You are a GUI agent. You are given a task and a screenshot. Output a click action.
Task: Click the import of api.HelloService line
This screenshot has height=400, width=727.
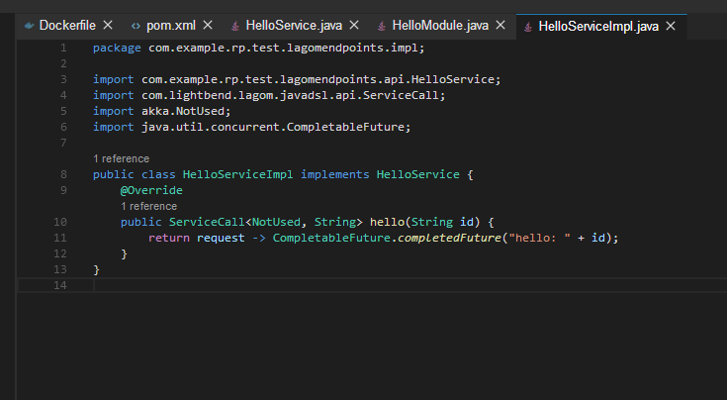(297, 79)
